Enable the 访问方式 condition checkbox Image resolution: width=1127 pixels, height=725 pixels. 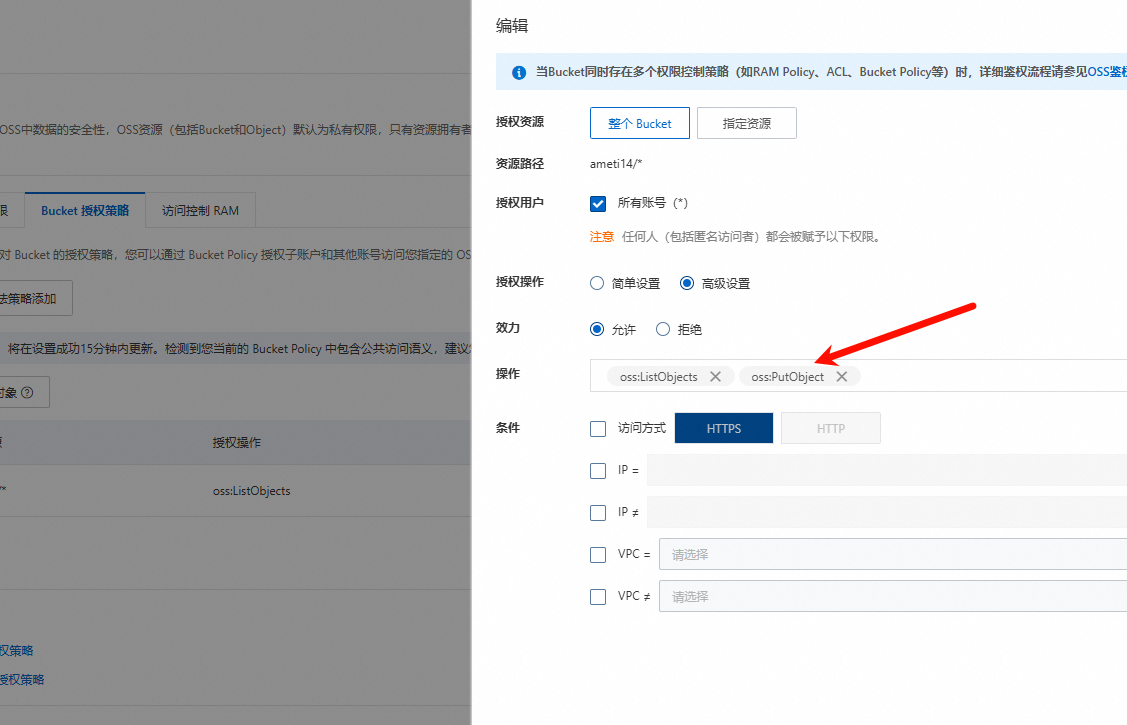coord(598,428)
